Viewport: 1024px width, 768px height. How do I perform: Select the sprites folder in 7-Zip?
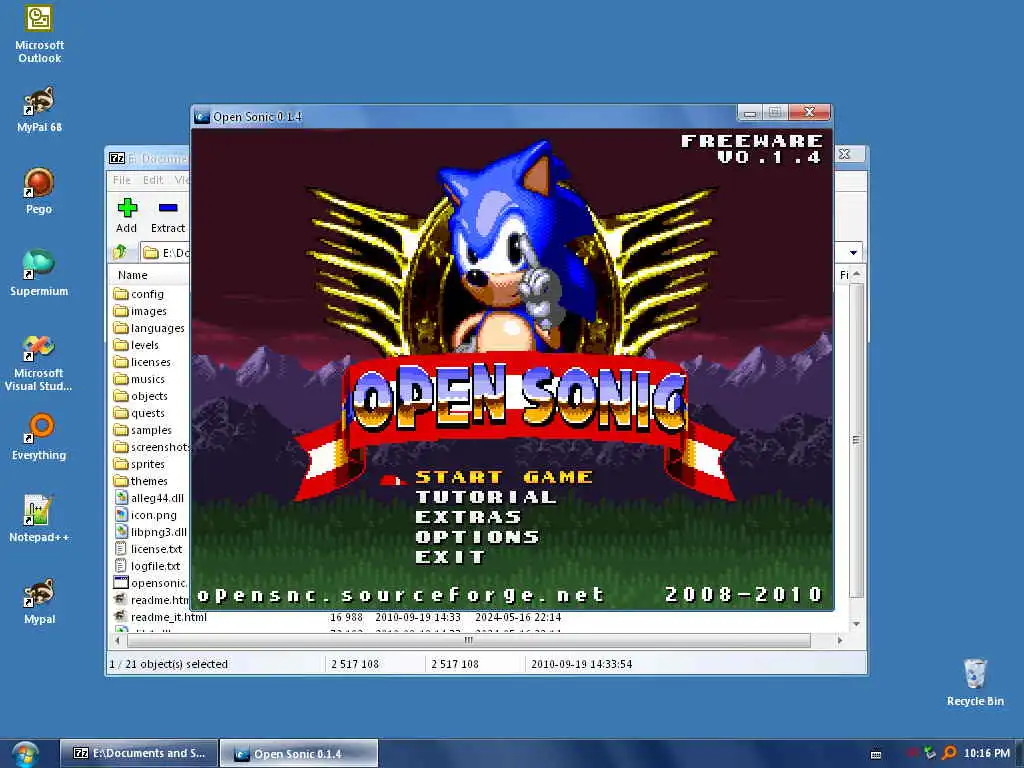click(x=138, y=464)
